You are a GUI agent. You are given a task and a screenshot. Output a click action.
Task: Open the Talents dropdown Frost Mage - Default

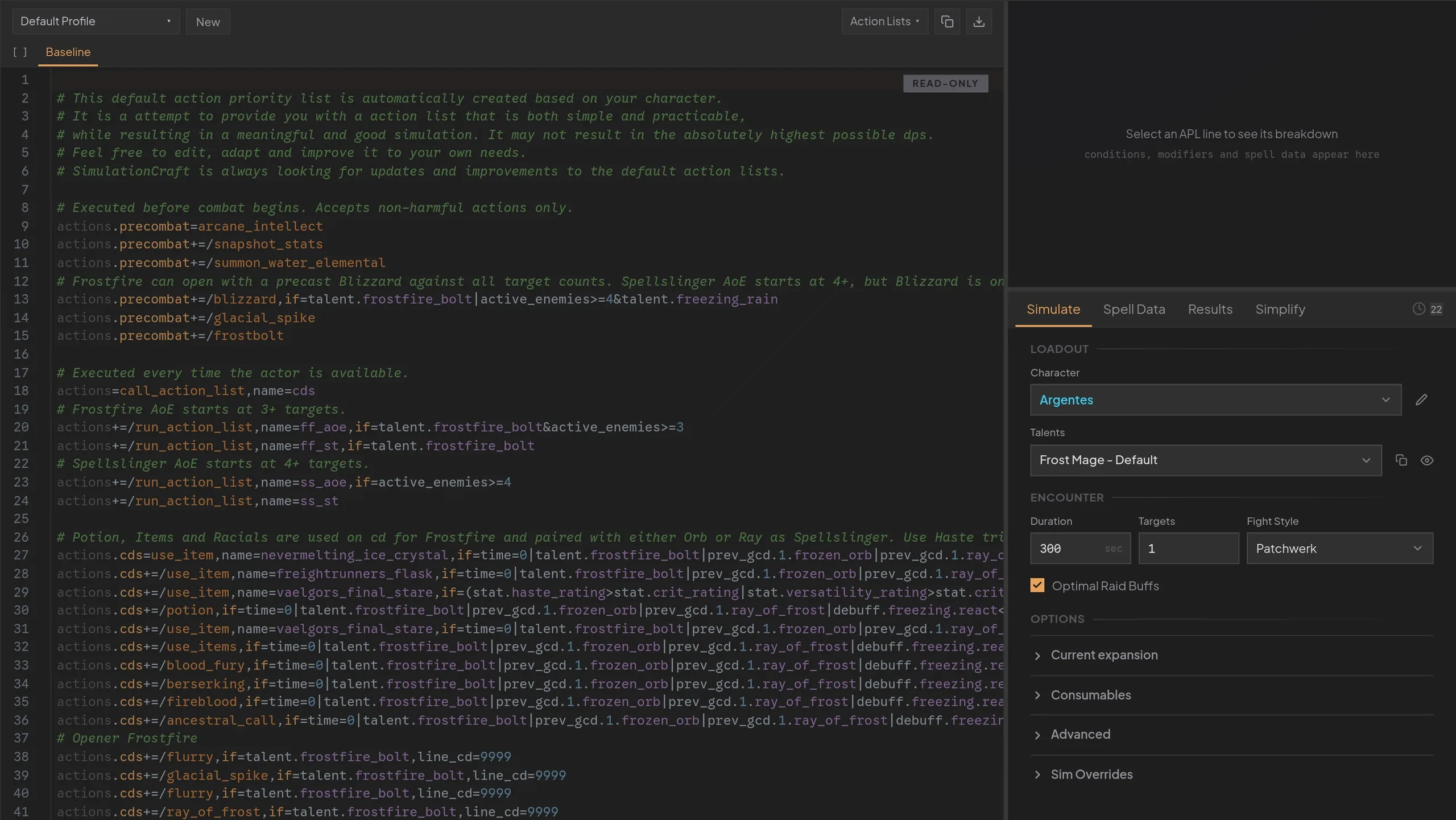(x=1206, y=460)
